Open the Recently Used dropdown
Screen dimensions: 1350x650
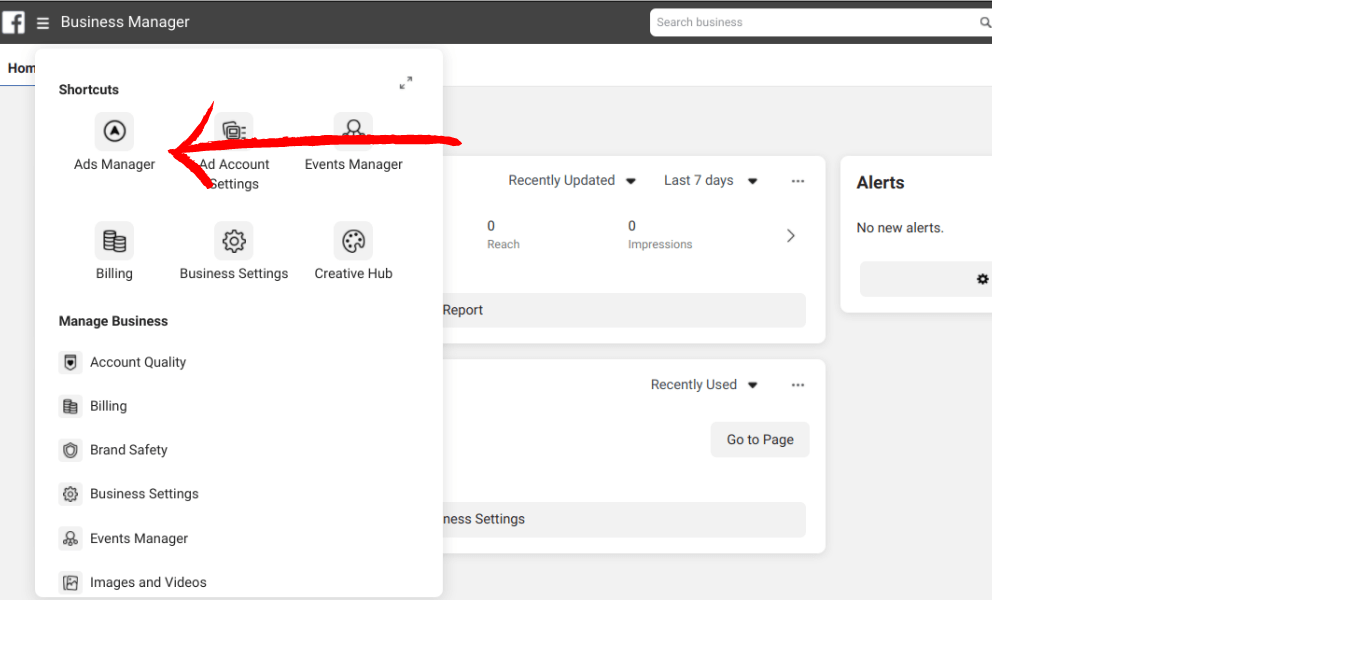pos(704,385)
